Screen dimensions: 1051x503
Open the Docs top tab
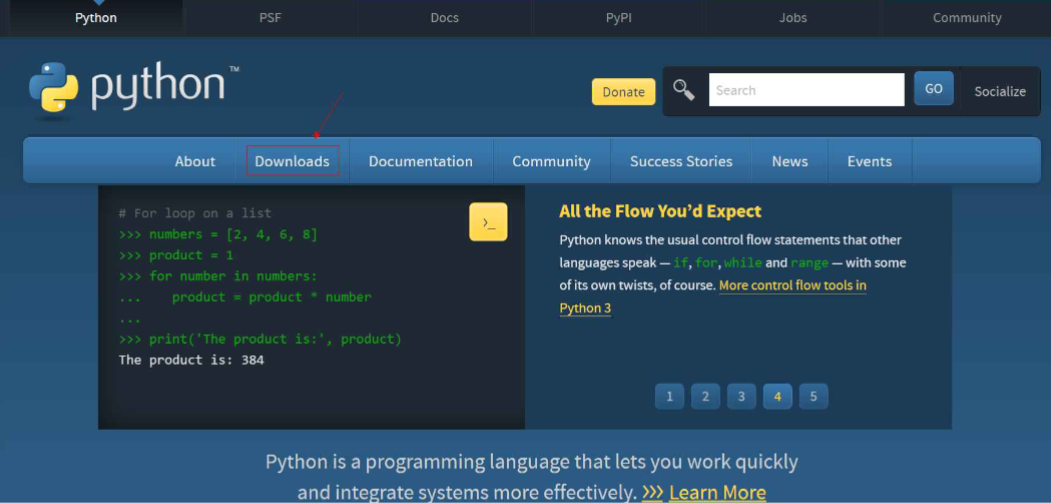point(444,18)
